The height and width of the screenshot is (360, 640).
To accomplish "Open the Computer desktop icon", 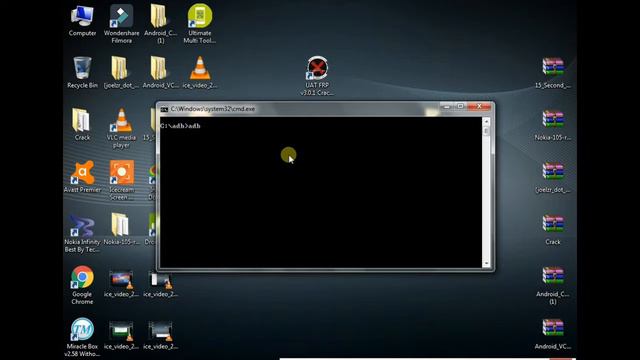I will click(x=82, y=21).
